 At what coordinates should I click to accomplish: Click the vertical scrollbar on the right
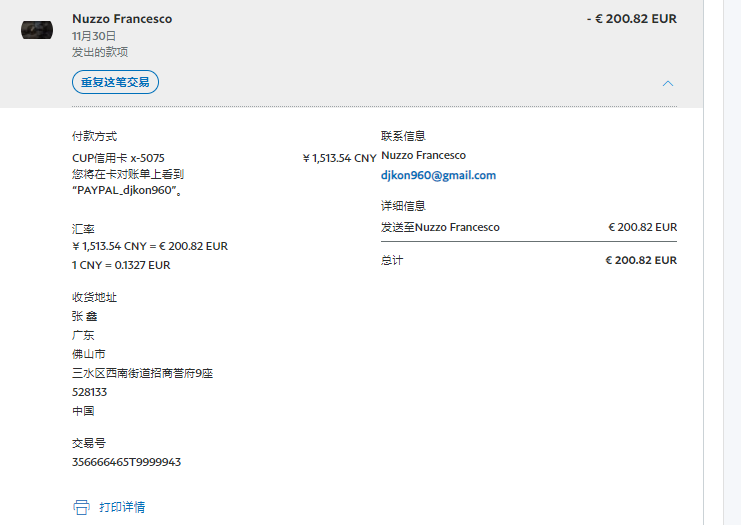pyautogui.click(x=722, y=262)
